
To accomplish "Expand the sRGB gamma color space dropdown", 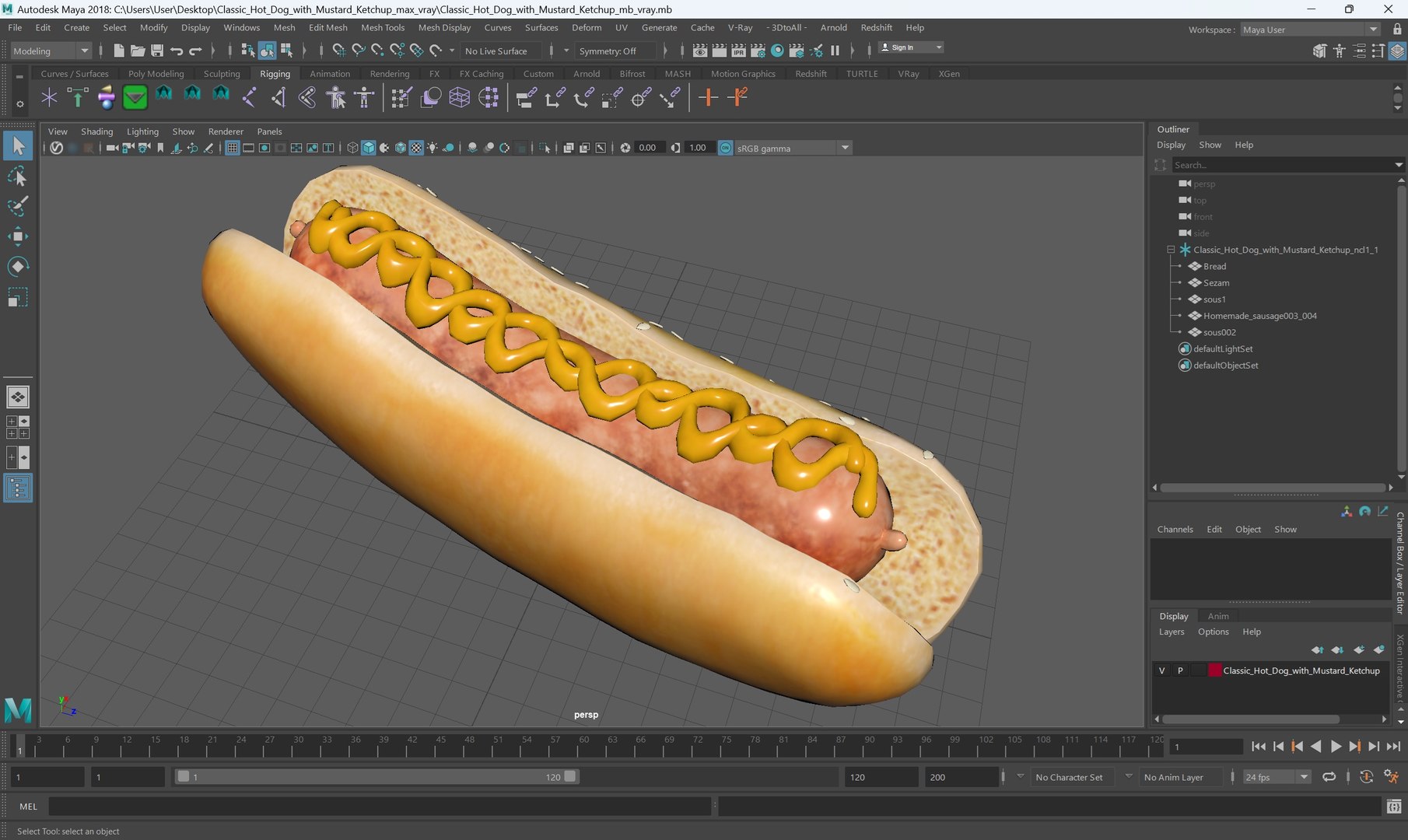I will pyautogui.click(x=845, y=148).
